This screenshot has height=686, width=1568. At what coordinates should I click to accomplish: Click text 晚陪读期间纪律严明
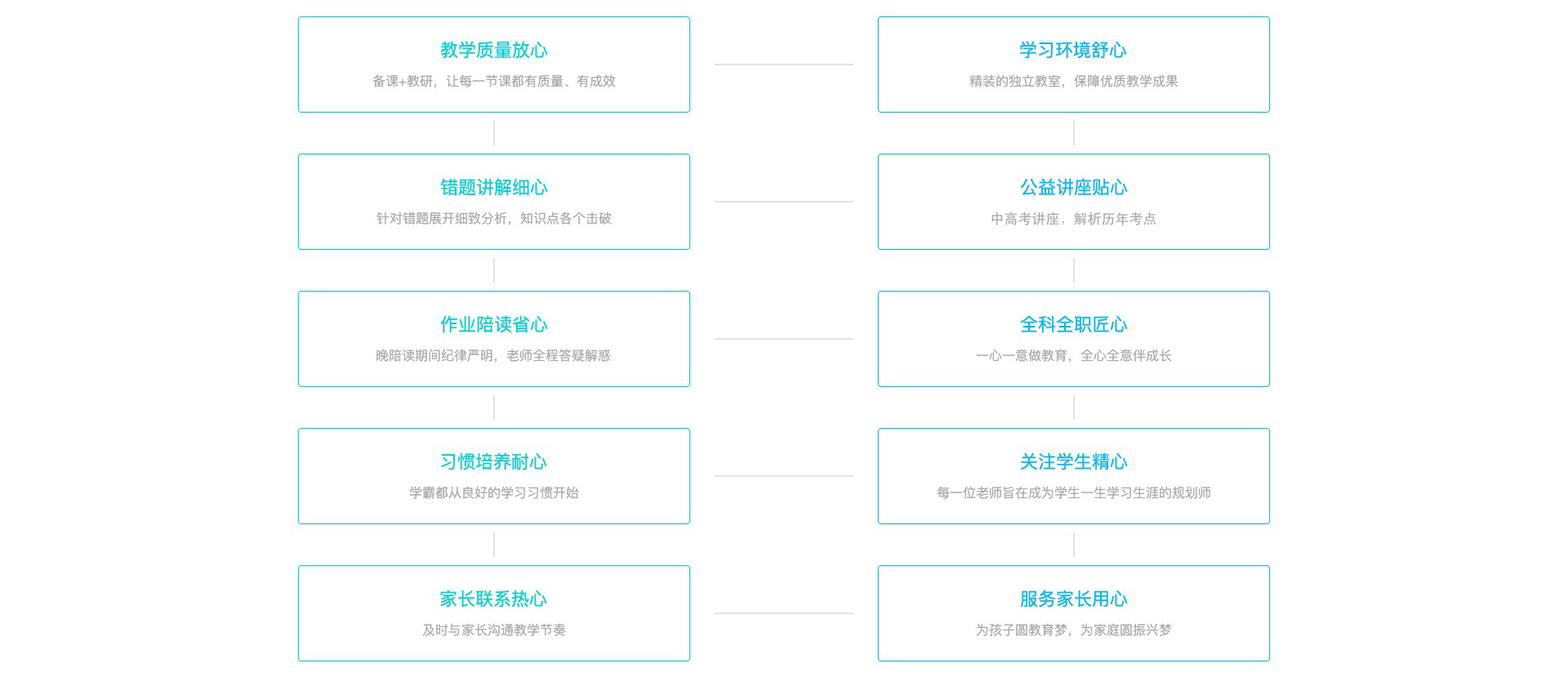(x=434, y=355)
